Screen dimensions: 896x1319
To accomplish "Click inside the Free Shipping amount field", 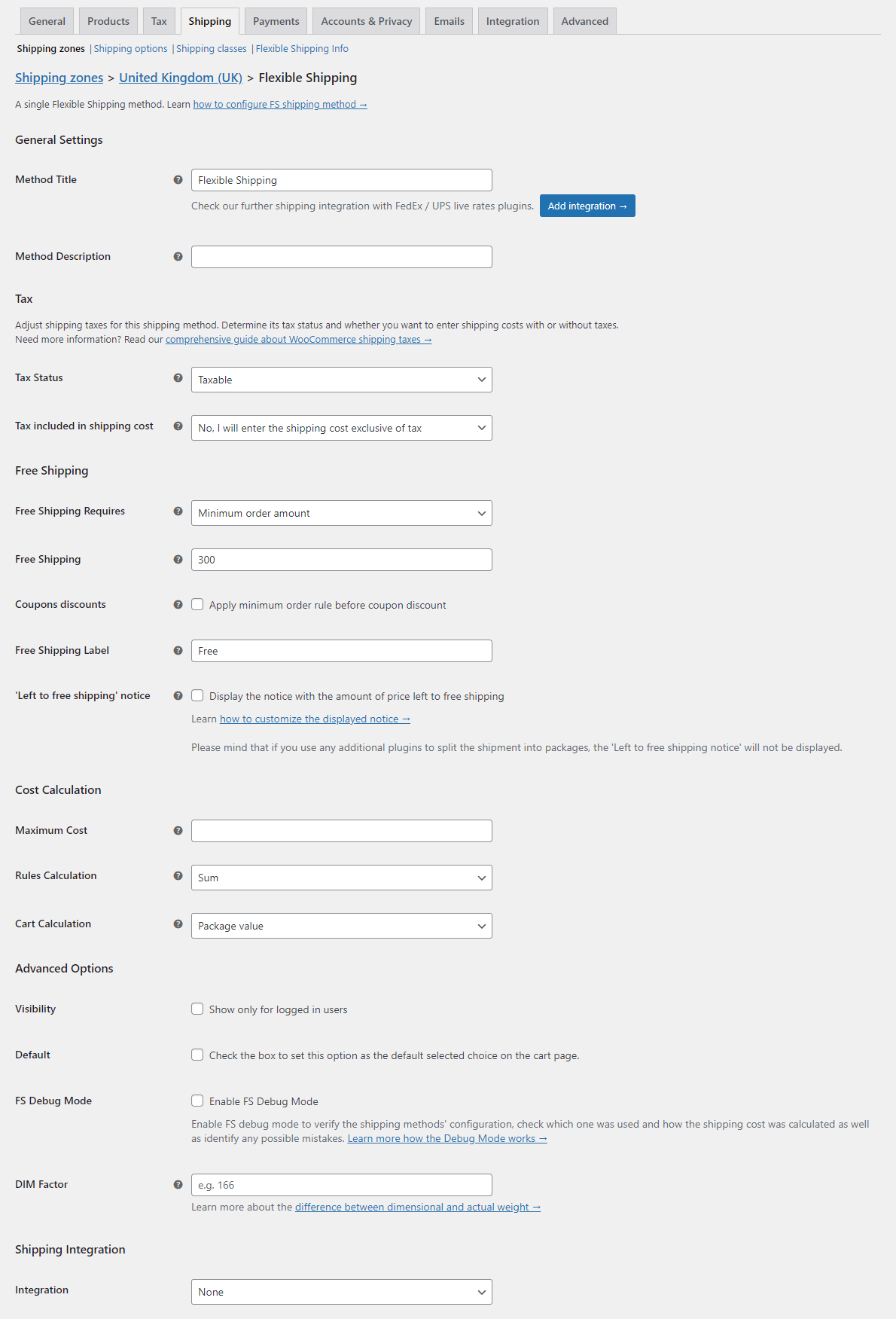I will (341, 560).
